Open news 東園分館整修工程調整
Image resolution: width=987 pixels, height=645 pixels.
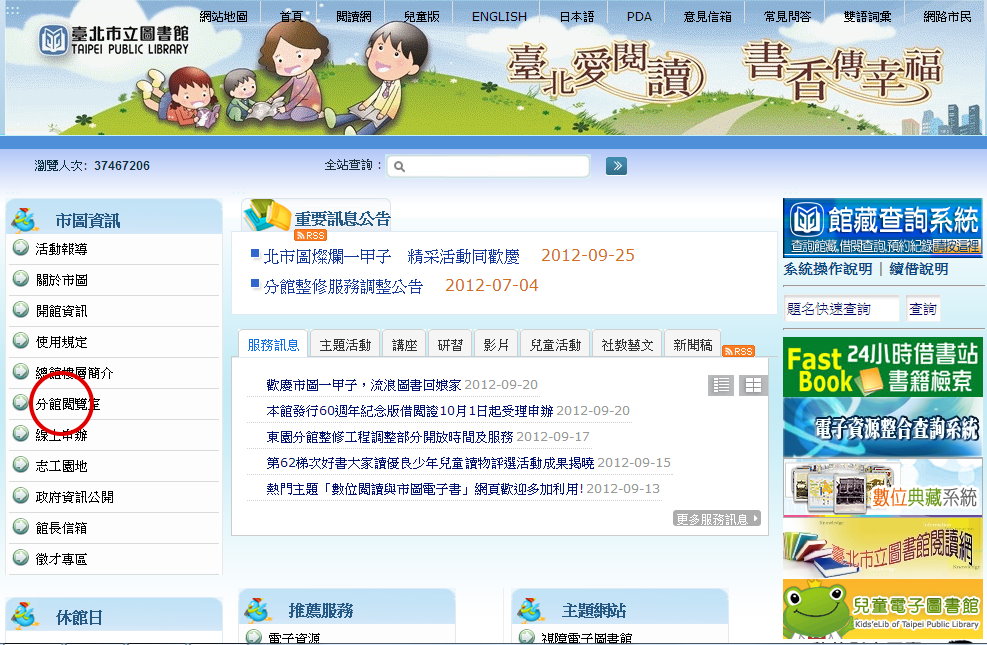tap(390, 437)
